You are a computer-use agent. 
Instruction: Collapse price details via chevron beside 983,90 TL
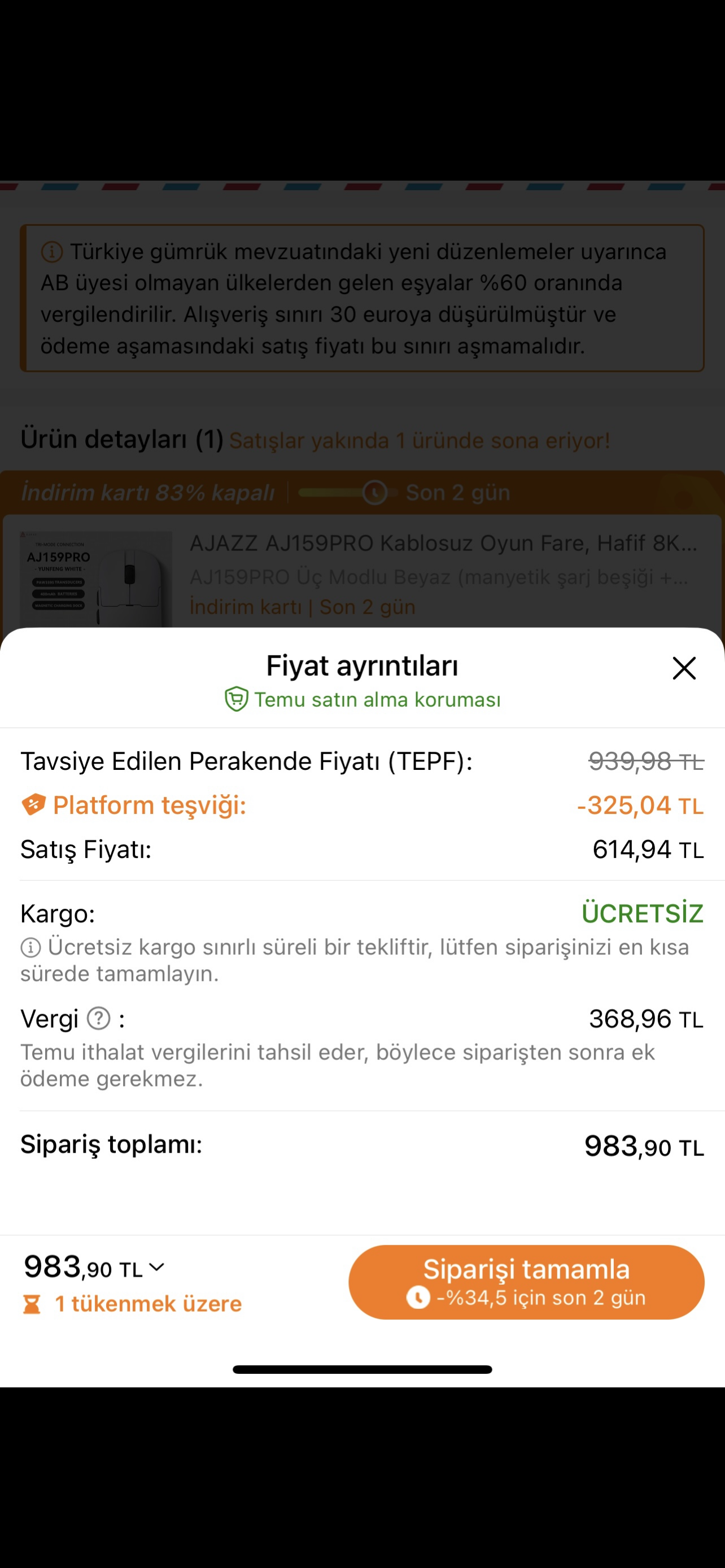(157, 1267)
